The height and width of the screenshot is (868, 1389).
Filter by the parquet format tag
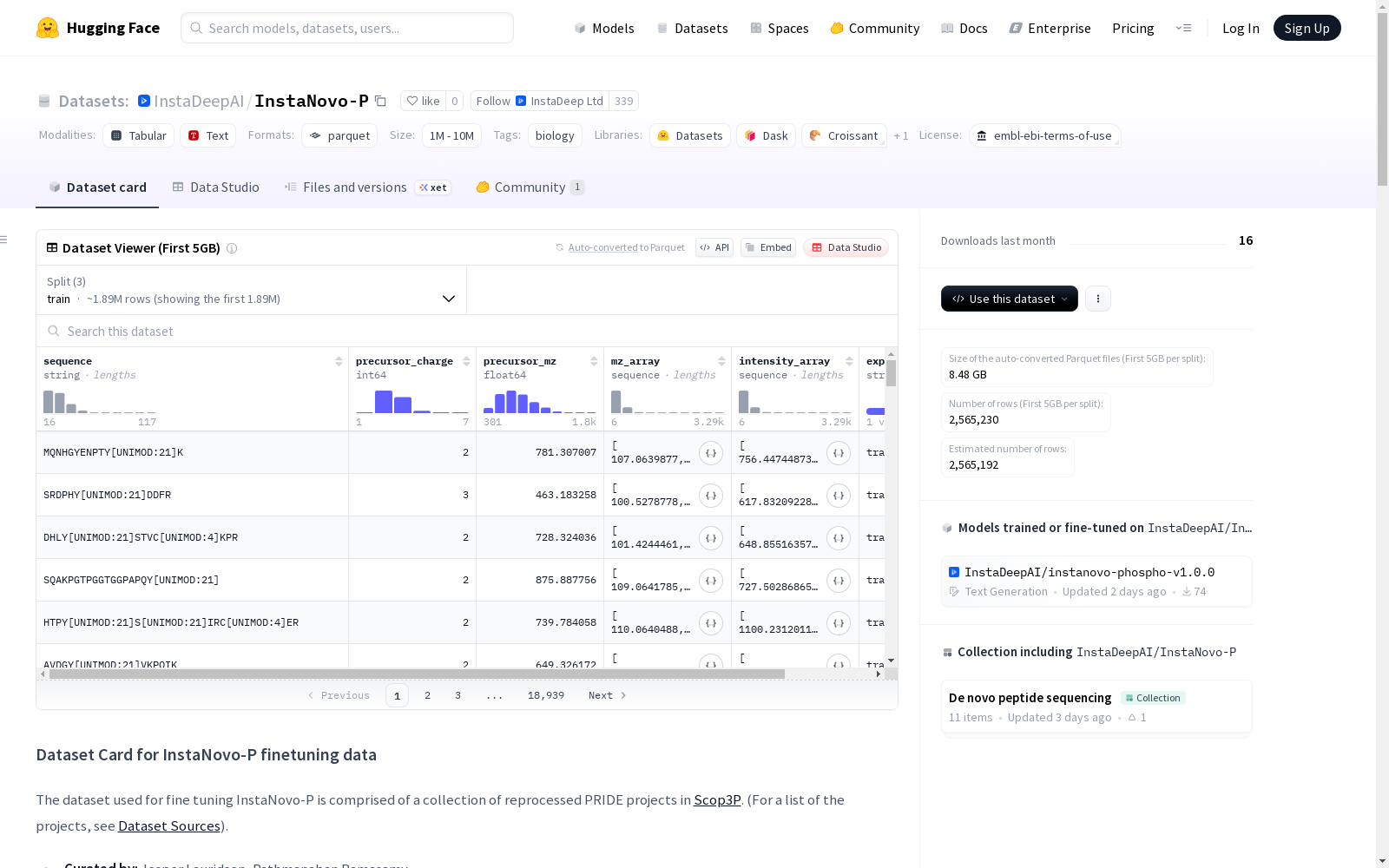339,135
